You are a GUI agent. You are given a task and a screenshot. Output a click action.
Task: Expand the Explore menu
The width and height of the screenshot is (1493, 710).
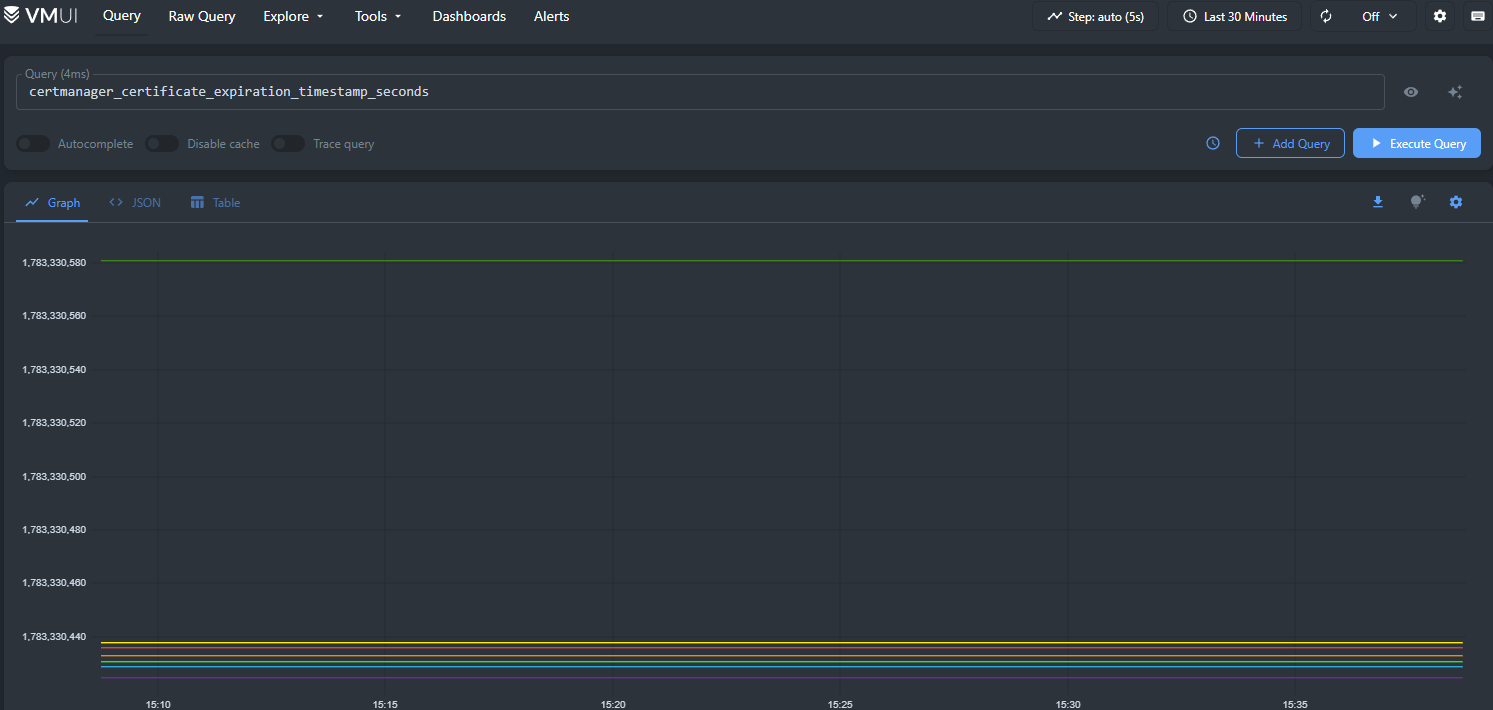point(293,16)
